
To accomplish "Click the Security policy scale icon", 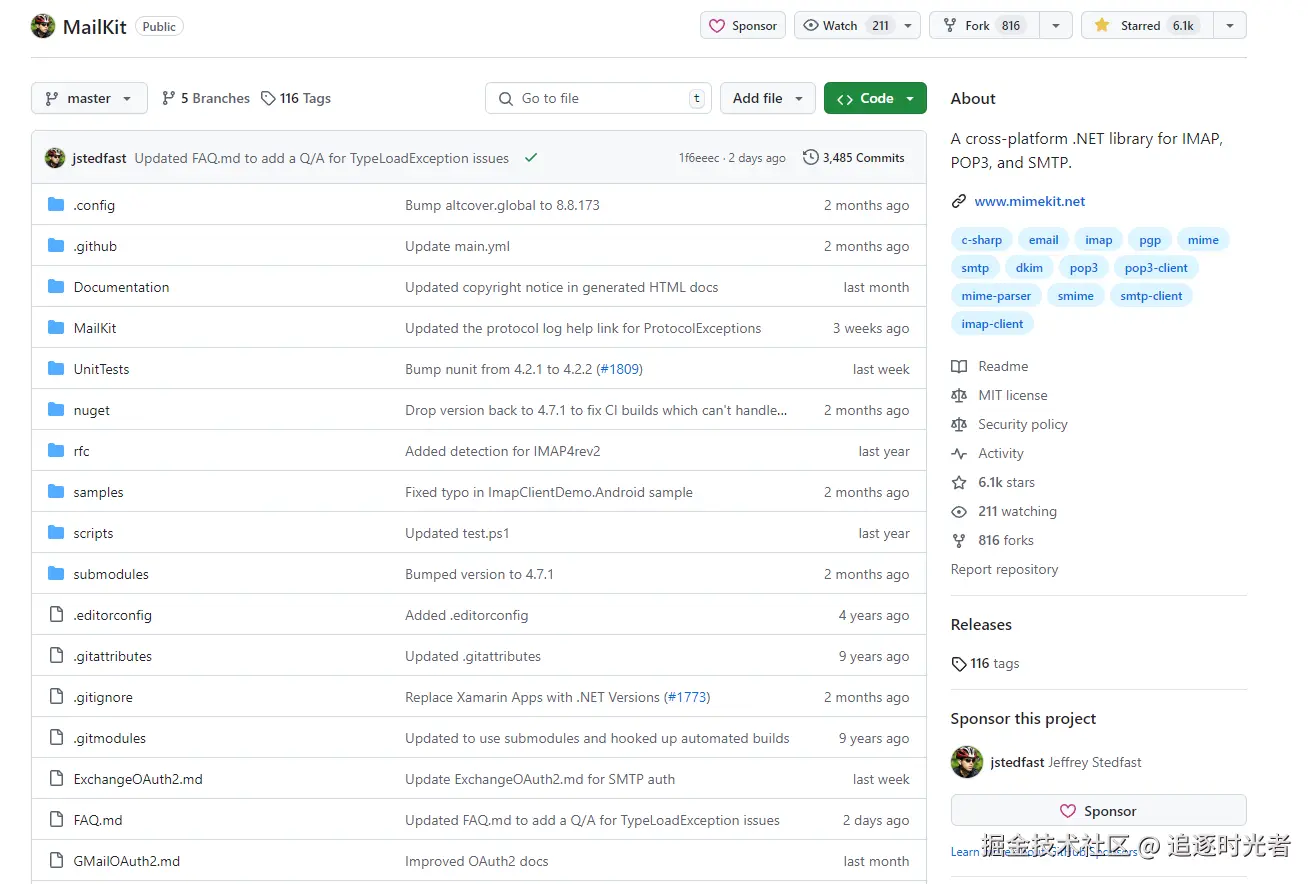I will coord(959,424).
